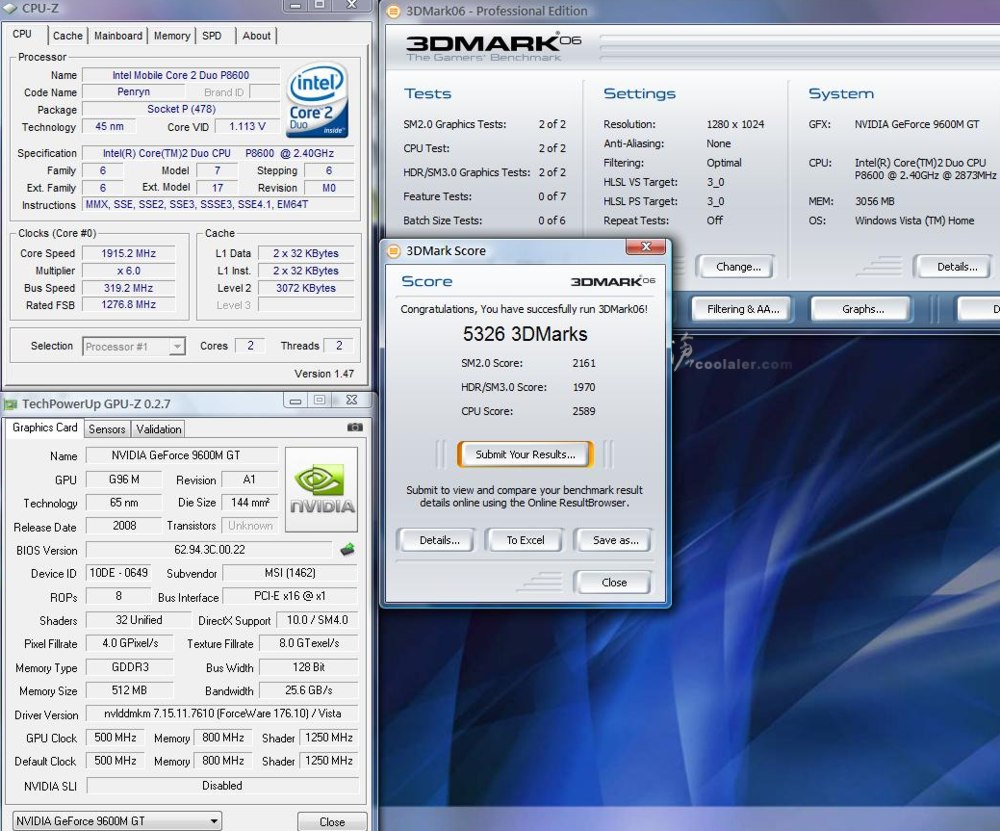Close the 3DMark Score dialog with the red X
This screenshot has width=1000, height=831.
[645, 247]
